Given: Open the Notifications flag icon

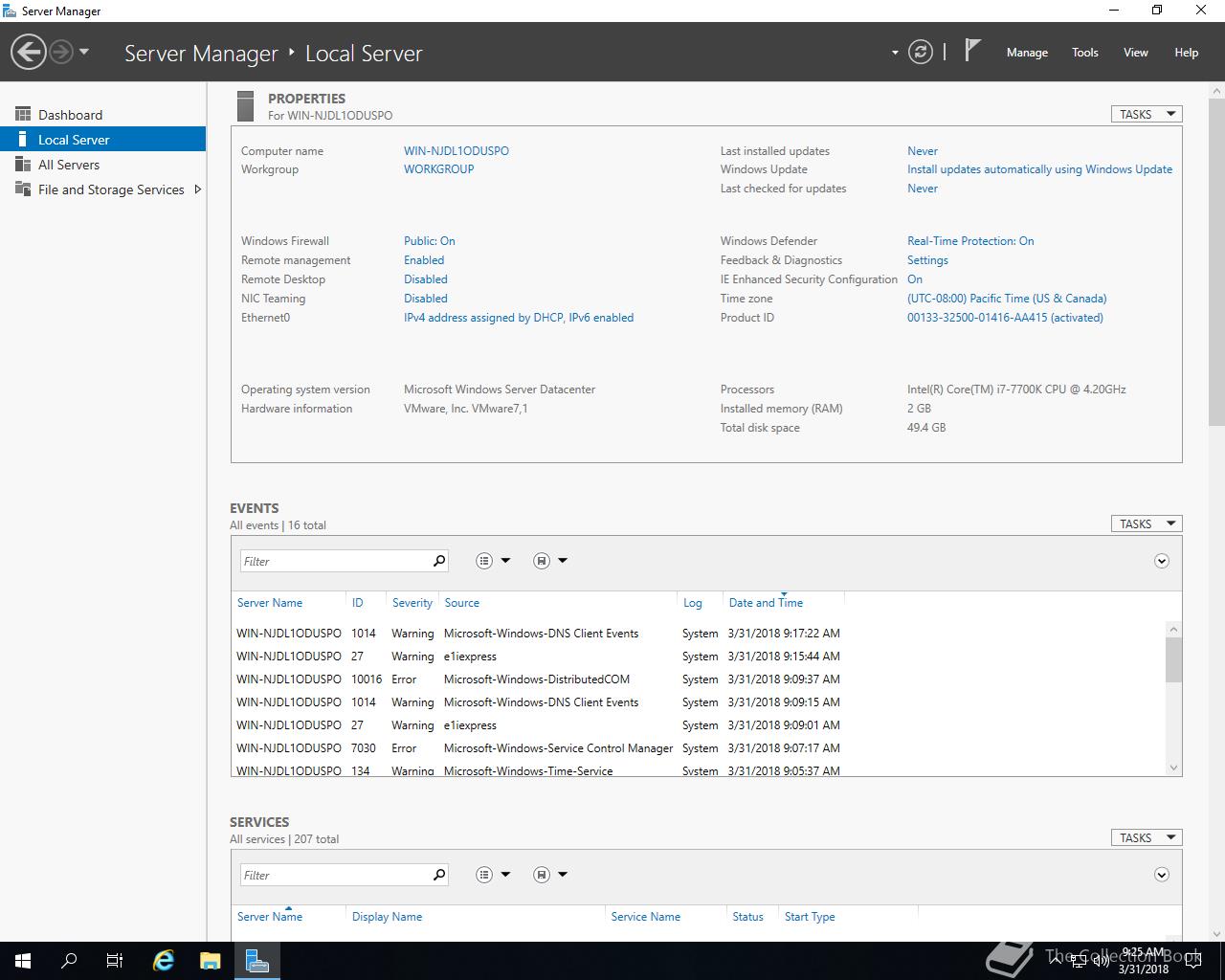Looking at the screenshot, I should (x=972, y=50).
